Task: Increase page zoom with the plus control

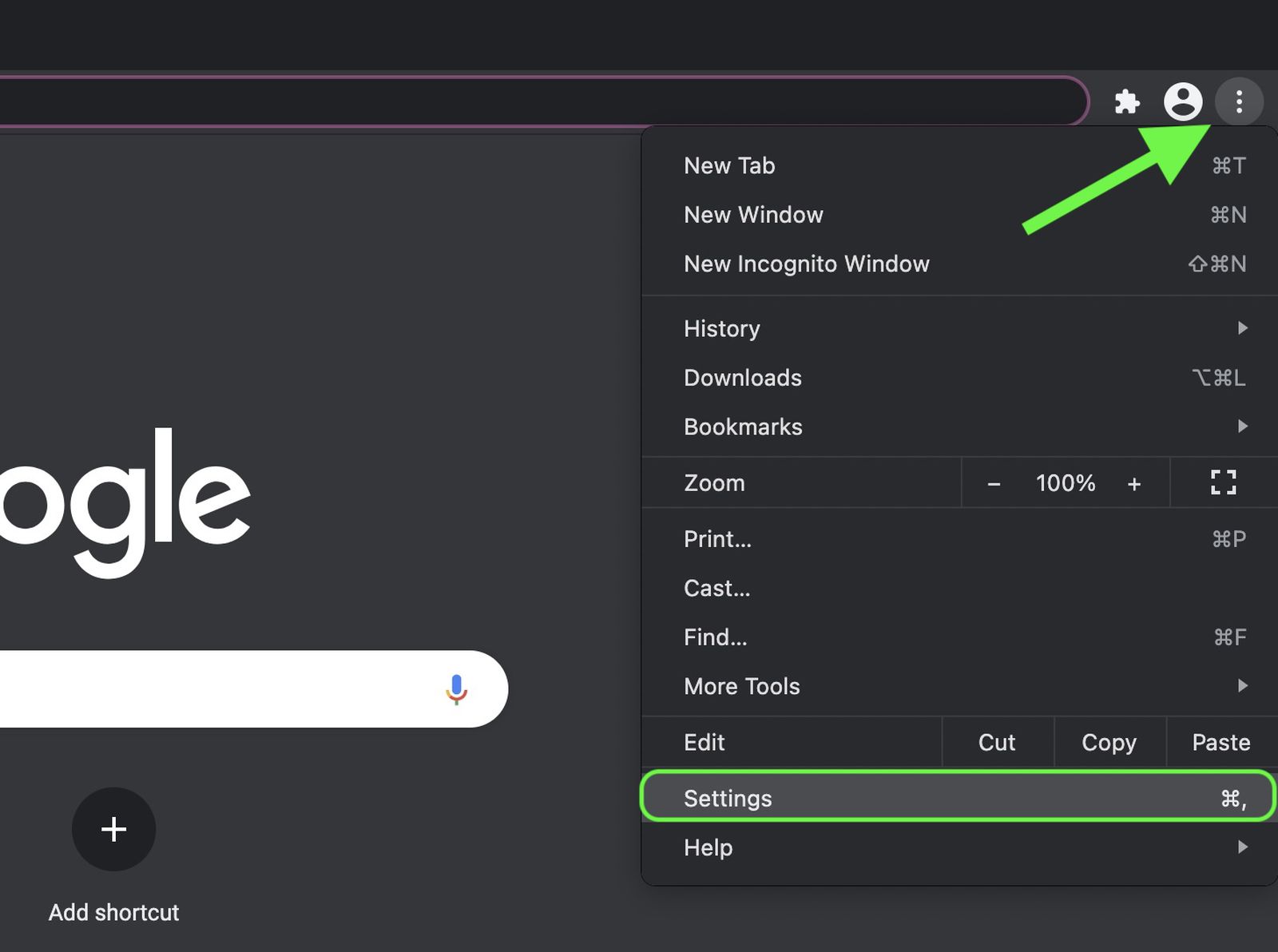Action: coord(1134,482)
